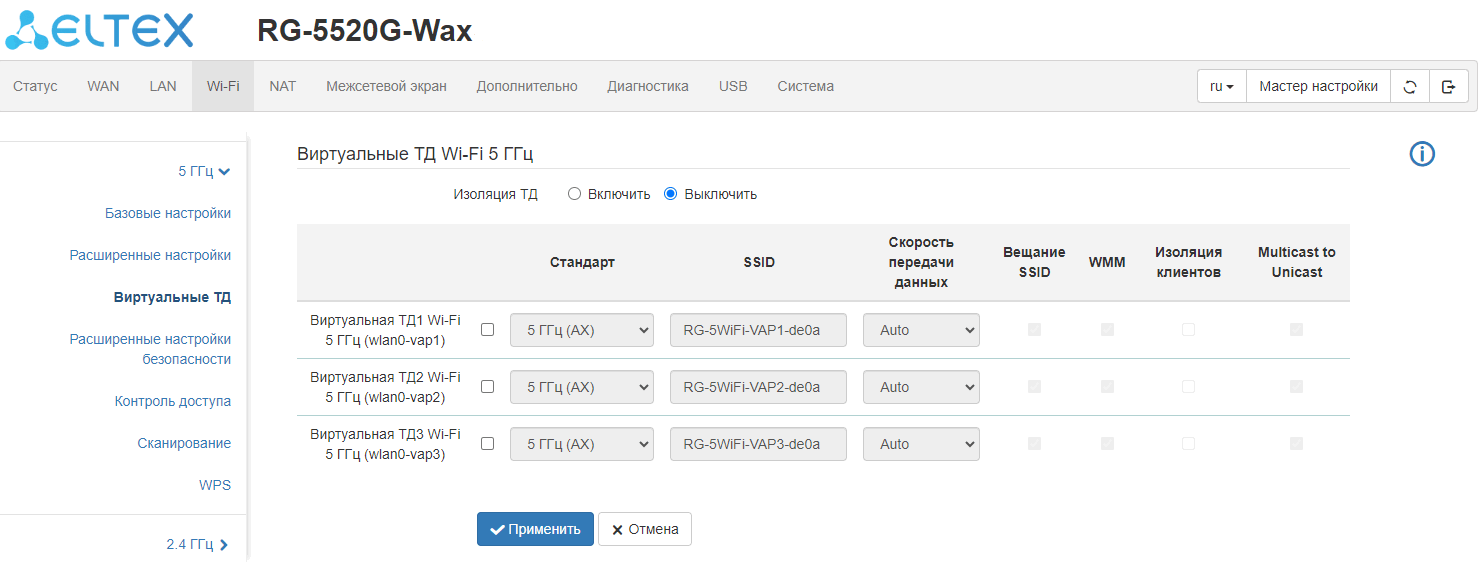Click the logout icon in top bar
Image resolution: width=1478 pixels, height=562 pixels.
(1448, 86)
